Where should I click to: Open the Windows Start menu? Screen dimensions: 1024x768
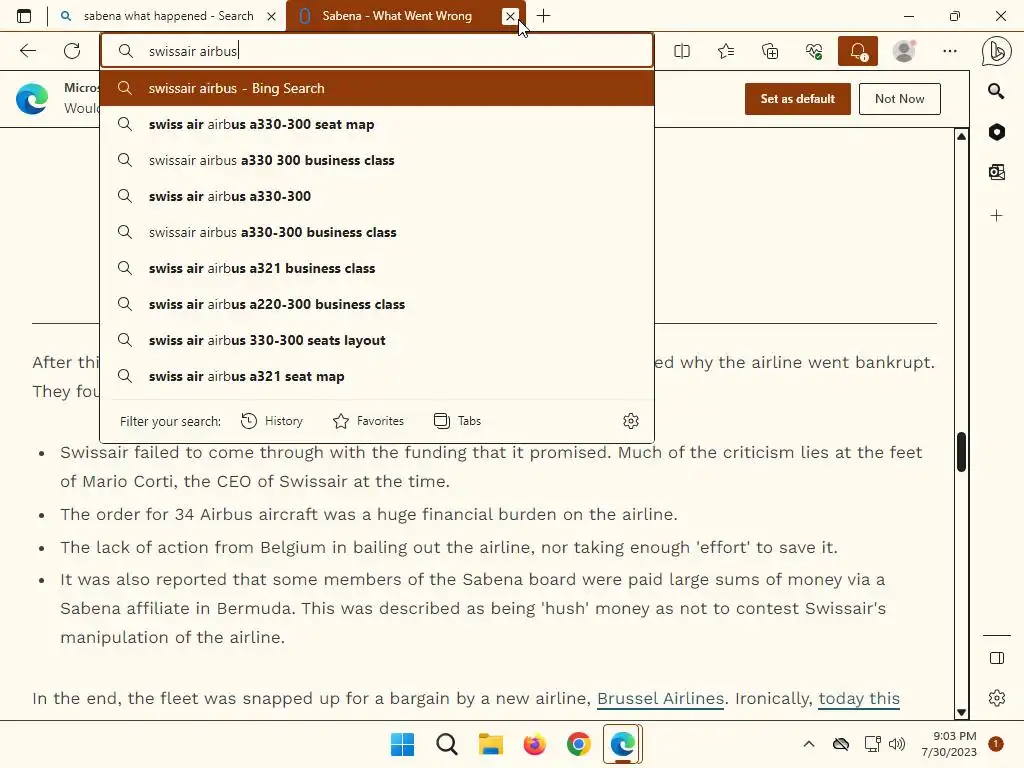click(x=402, y=744)
